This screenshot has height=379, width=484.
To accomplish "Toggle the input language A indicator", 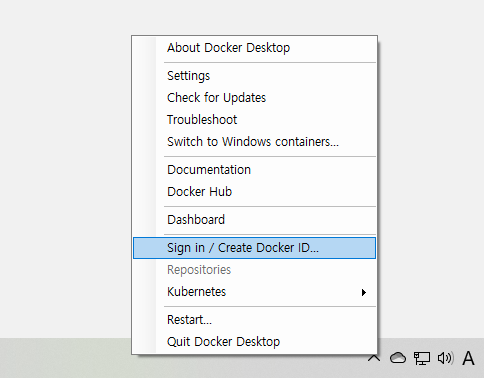I will pos(468,358).
